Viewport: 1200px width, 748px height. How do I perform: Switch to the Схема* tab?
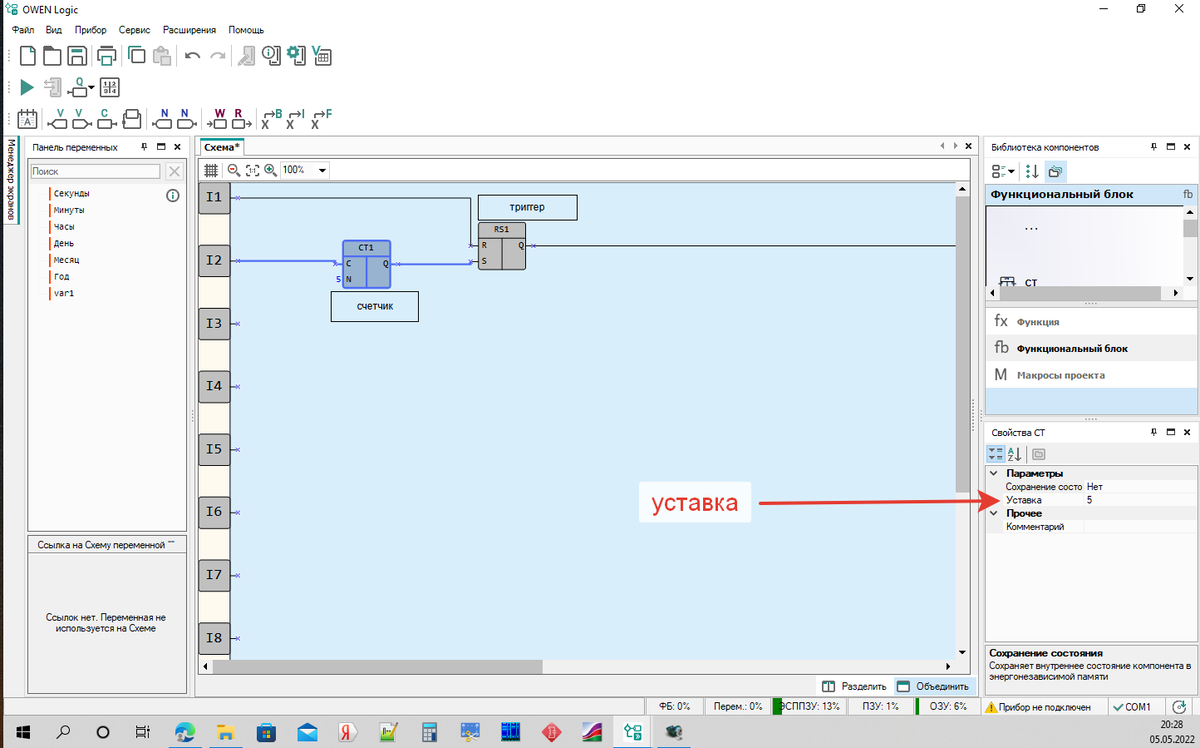(x=224, y=146)
